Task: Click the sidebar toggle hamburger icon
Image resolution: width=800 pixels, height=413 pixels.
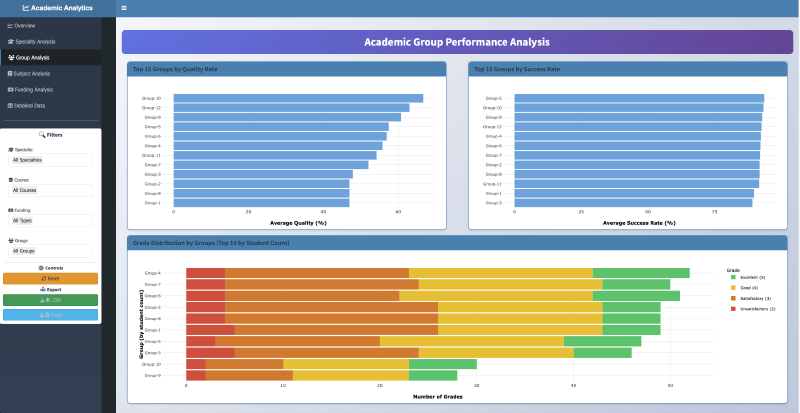Action: (x=124, y=8)
